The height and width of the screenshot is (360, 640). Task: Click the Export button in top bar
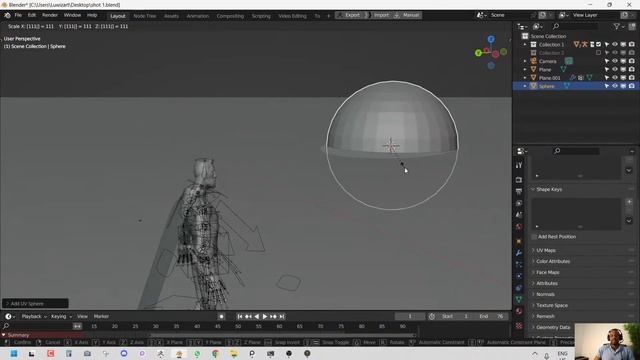coord(352,15)
